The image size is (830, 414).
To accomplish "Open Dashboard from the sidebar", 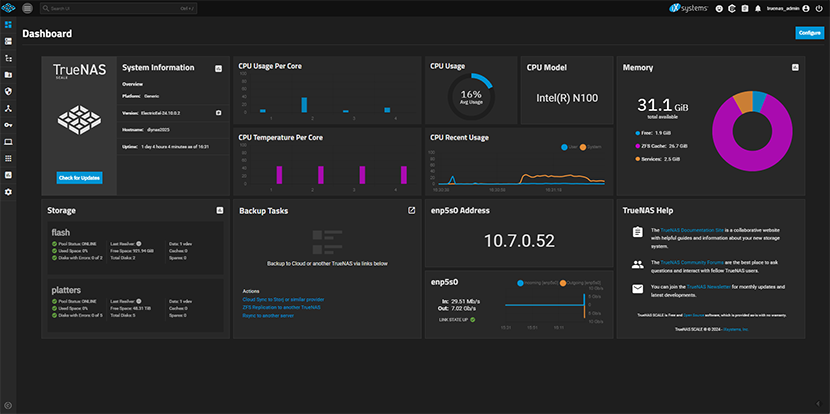I will point(8,25).
